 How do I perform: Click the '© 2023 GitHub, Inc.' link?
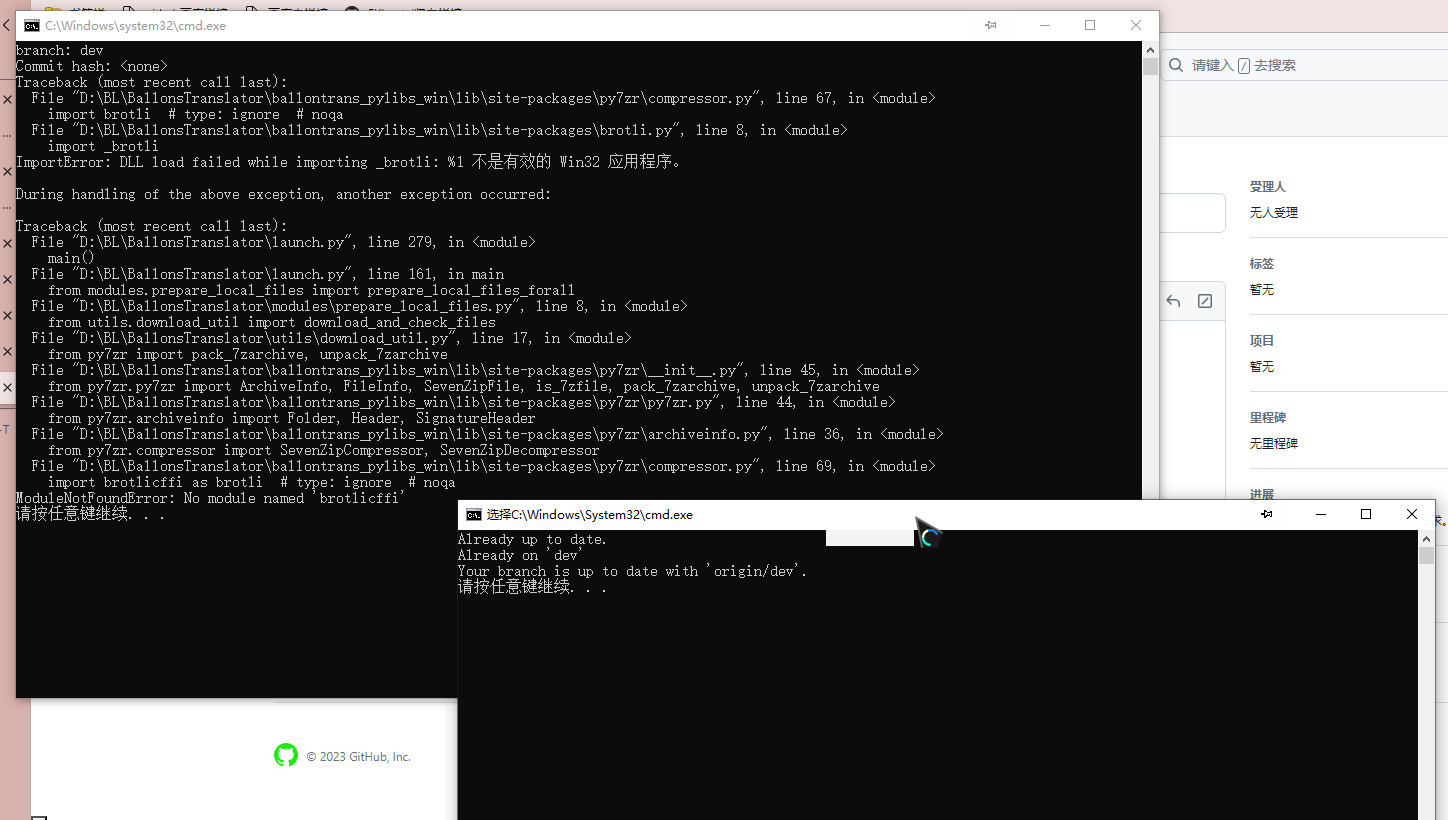[x=359, y=756]
